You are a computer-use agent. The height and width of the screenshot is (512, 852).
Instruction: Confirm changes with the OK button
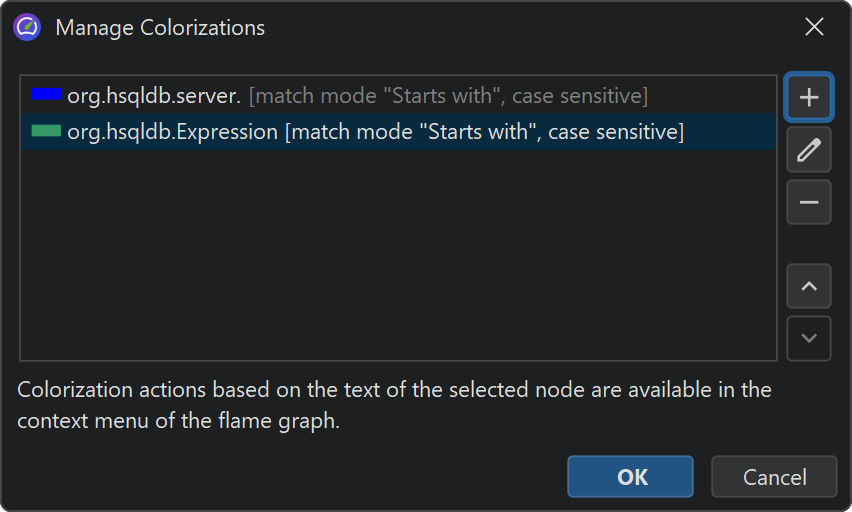pos(630,477)
